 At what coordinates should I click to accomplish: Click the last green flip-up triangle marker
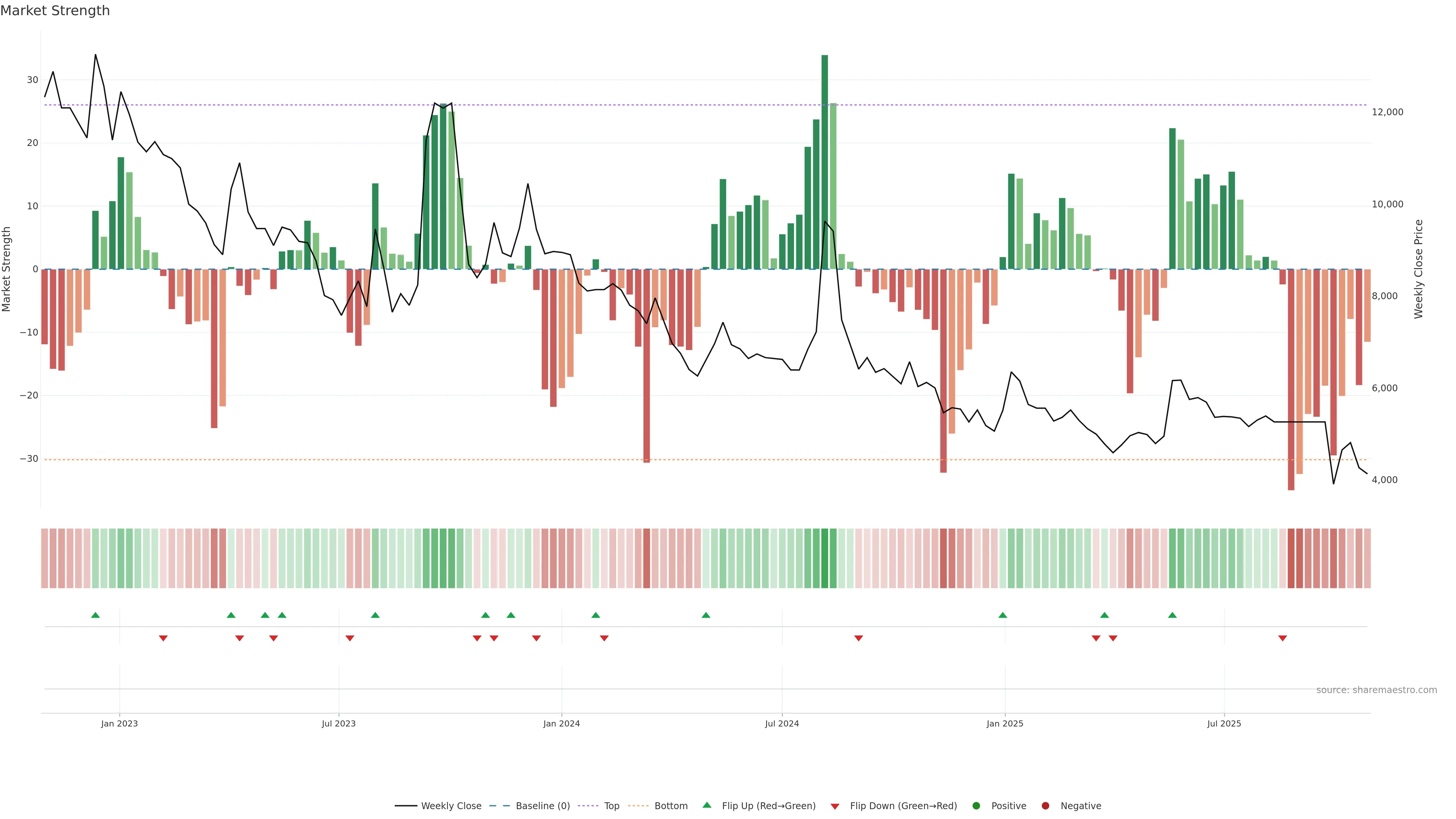click(1172, 615)
